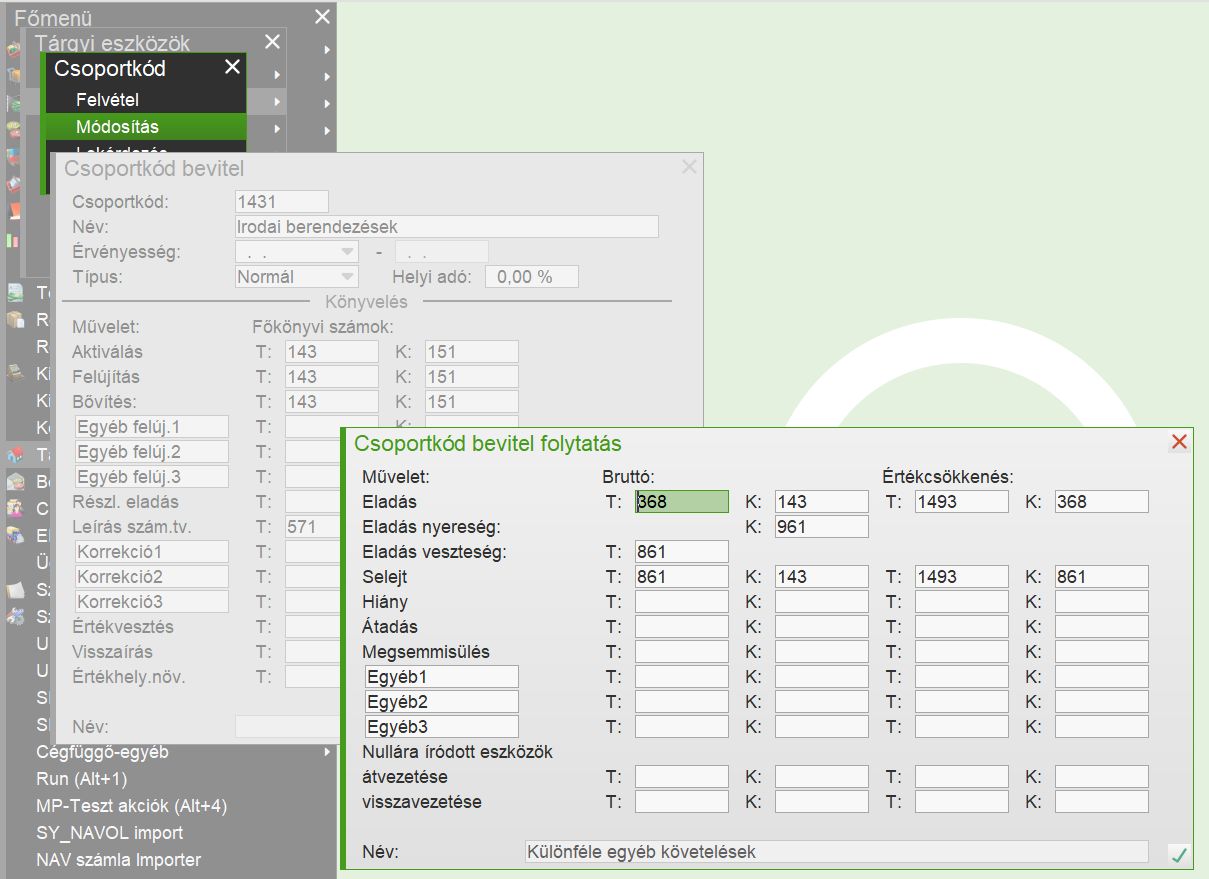Screen dimensions: 1209x879
Task: Select Felvétel in the Csoportkód menu
Action: 107,100
